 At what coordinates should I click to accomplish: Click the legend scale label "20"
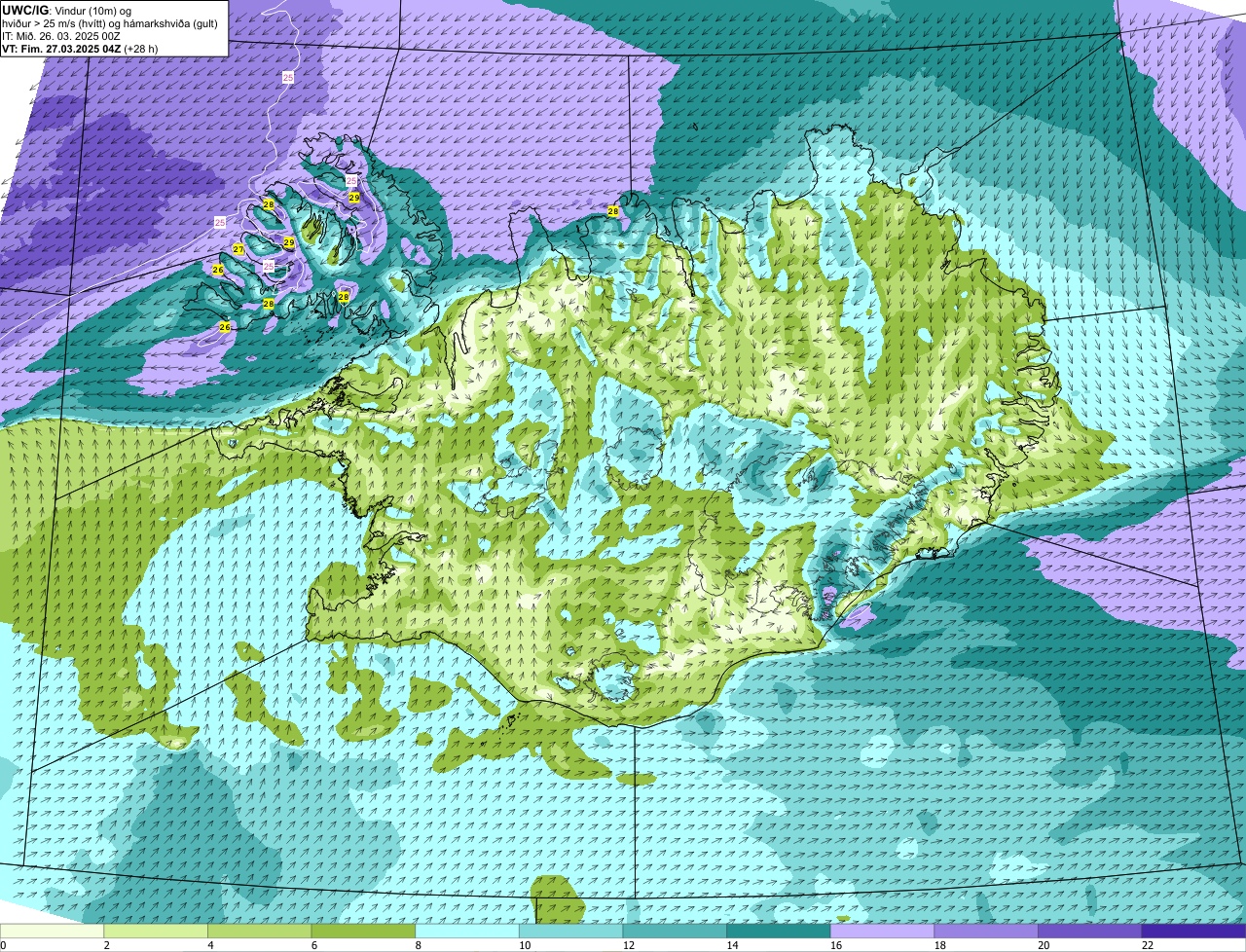[1044, 945]
